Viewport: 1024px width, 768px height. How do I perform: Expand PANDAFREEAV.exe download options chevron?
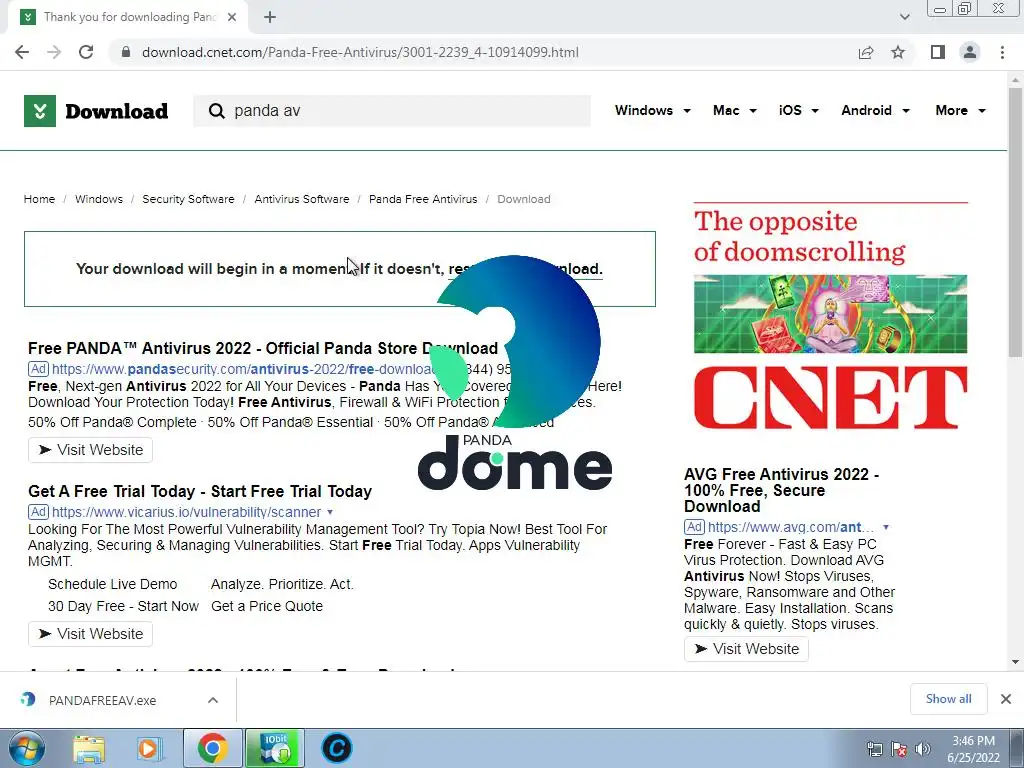[213, 700]
